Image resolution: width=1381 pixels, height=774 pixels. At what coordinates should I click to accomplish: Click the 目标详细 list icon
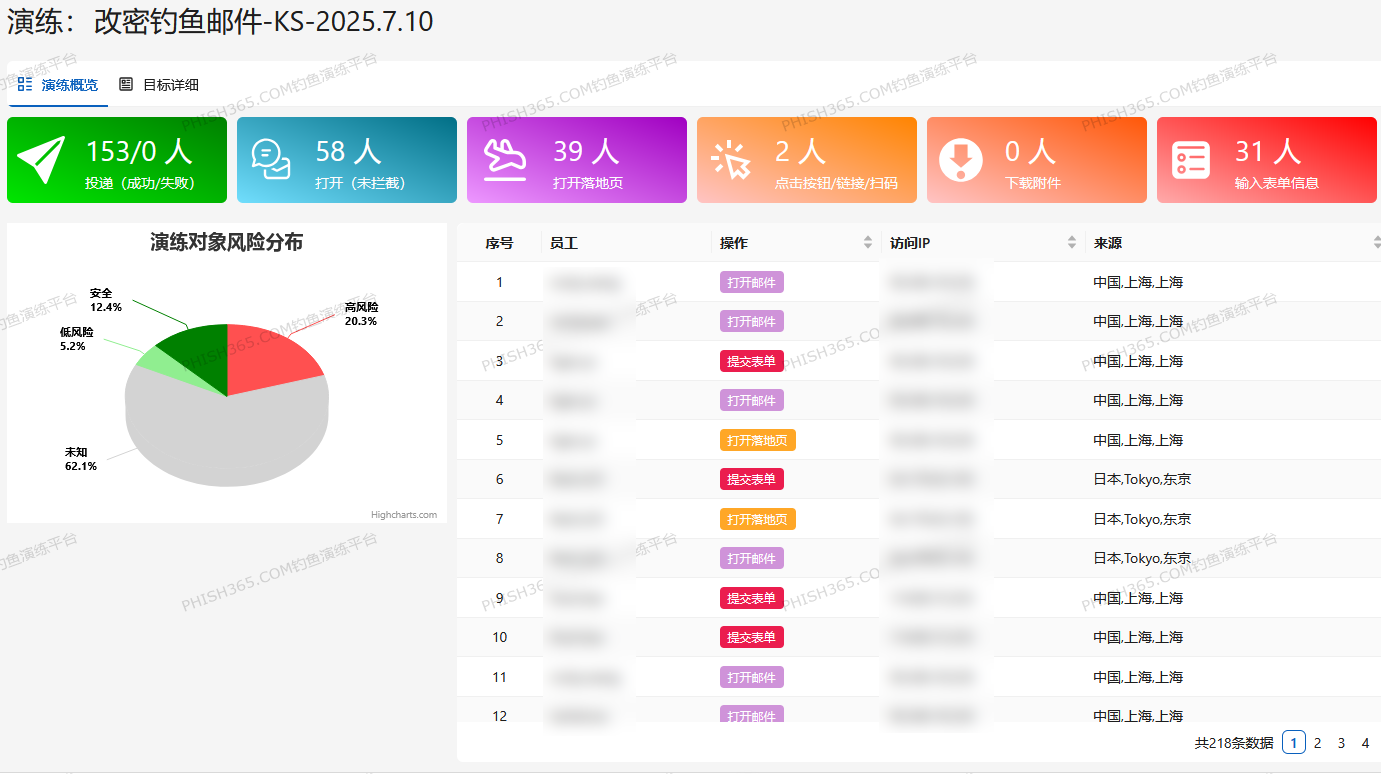pos(126,84)
